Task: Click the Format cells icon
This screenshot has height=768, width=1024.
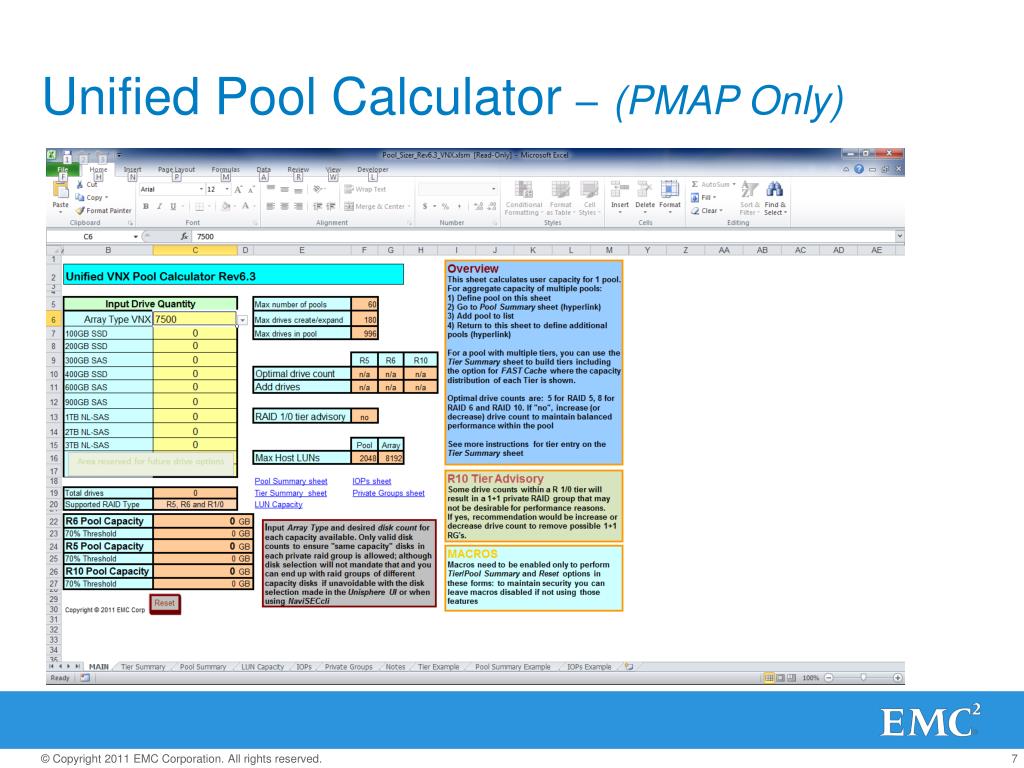Action: (x=669, y=190)
